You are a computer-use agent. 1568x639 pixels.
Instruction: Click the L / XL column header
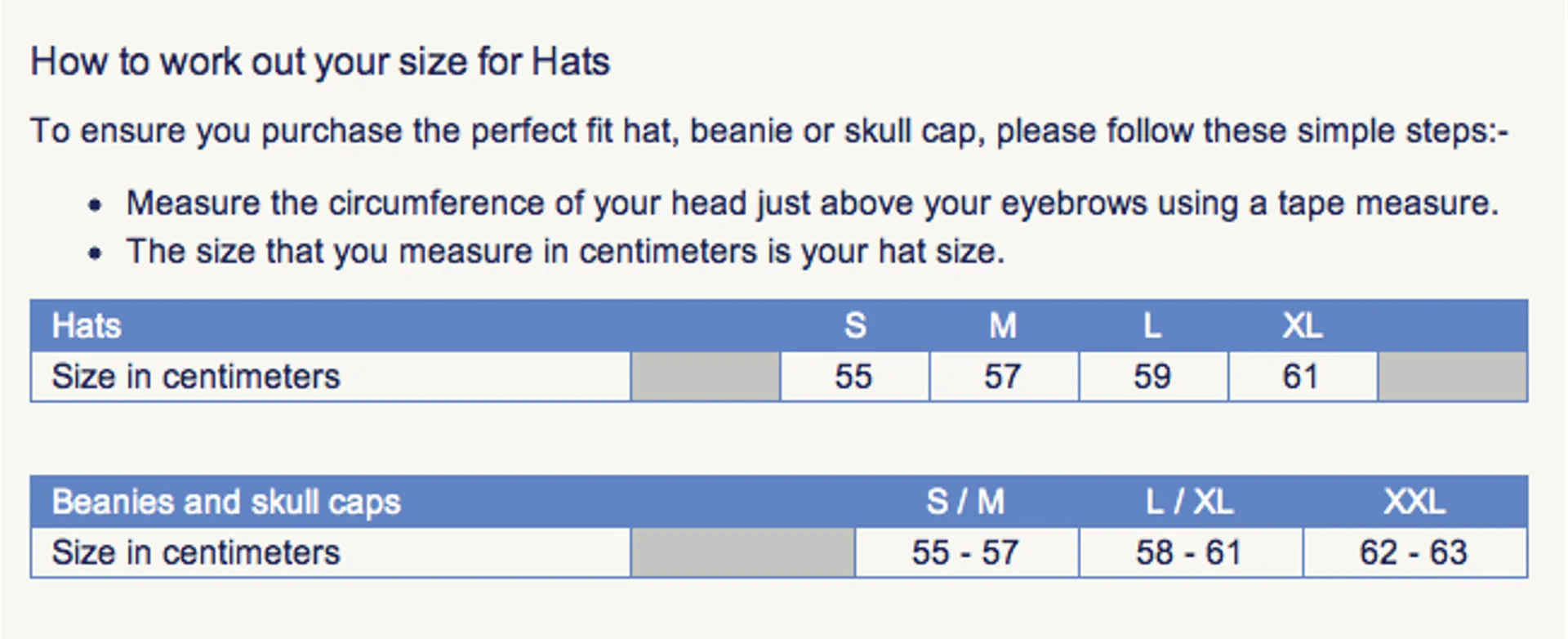1189,502
